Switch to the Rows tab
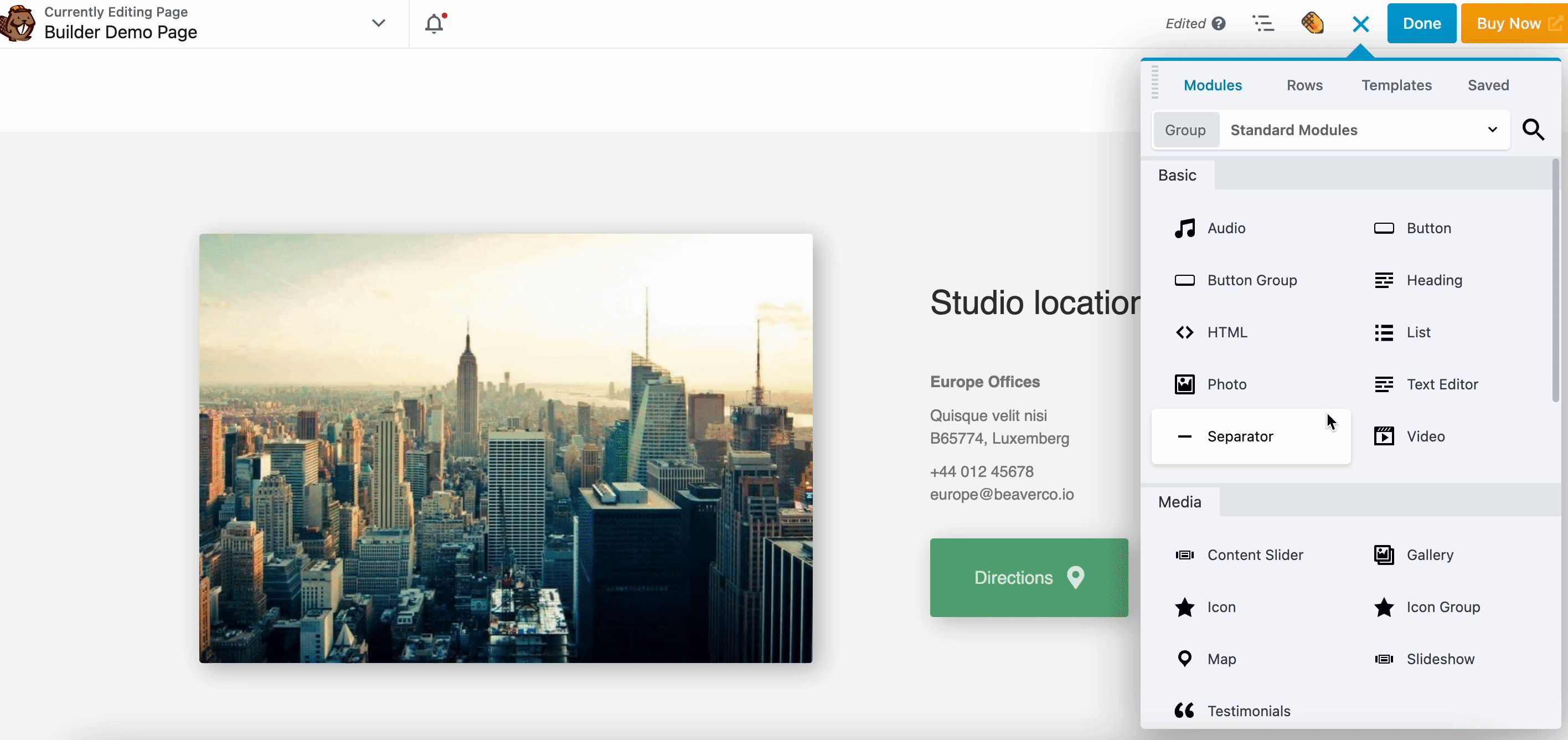Viewport: 1568px width, 740px height. pyautogui.click(x=1305, y=85)
